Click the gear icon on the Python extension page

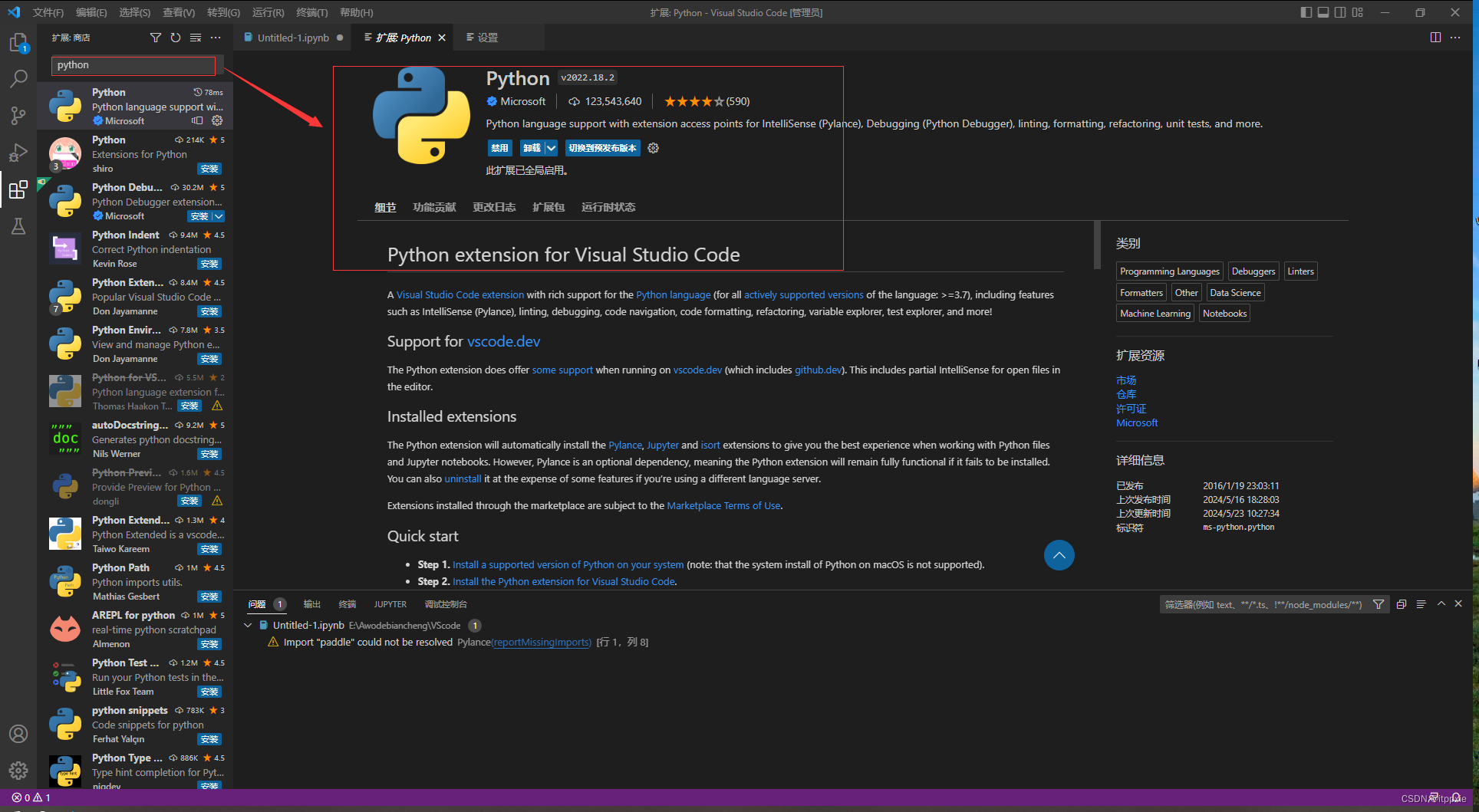pos(653,147)
